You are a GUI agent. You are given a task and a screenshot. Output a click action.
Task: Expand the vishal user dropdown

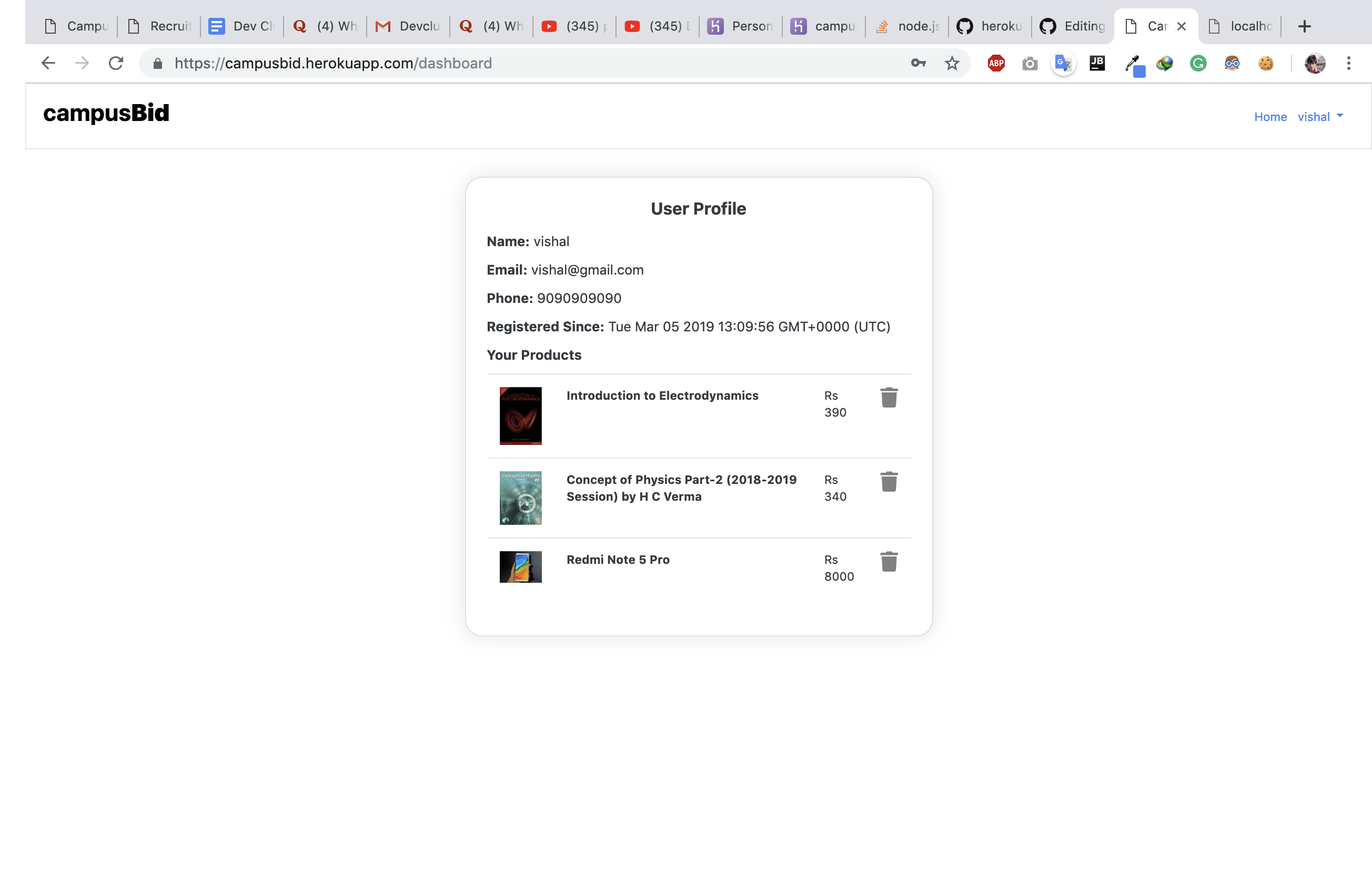1320,117
